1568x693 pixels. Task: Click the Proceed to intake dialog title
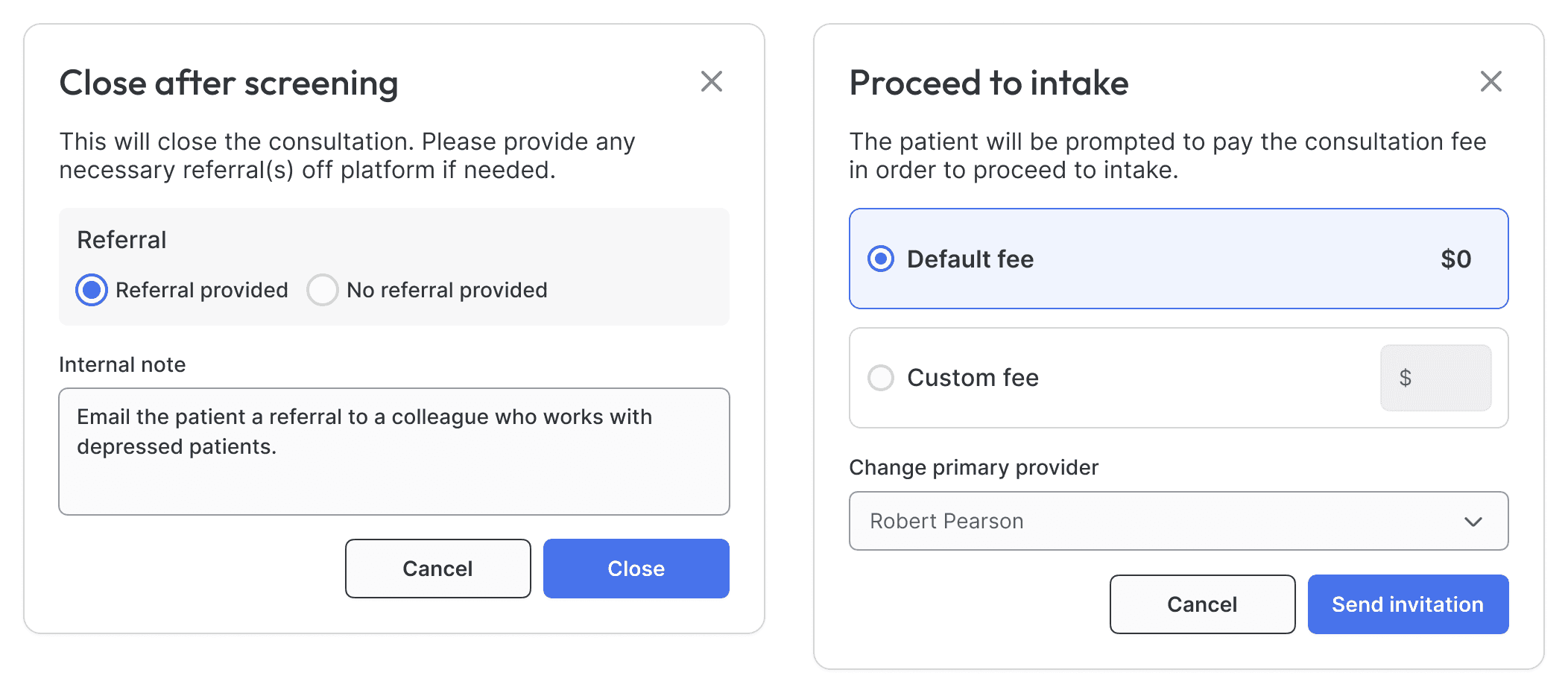click(x=988, y=83)
